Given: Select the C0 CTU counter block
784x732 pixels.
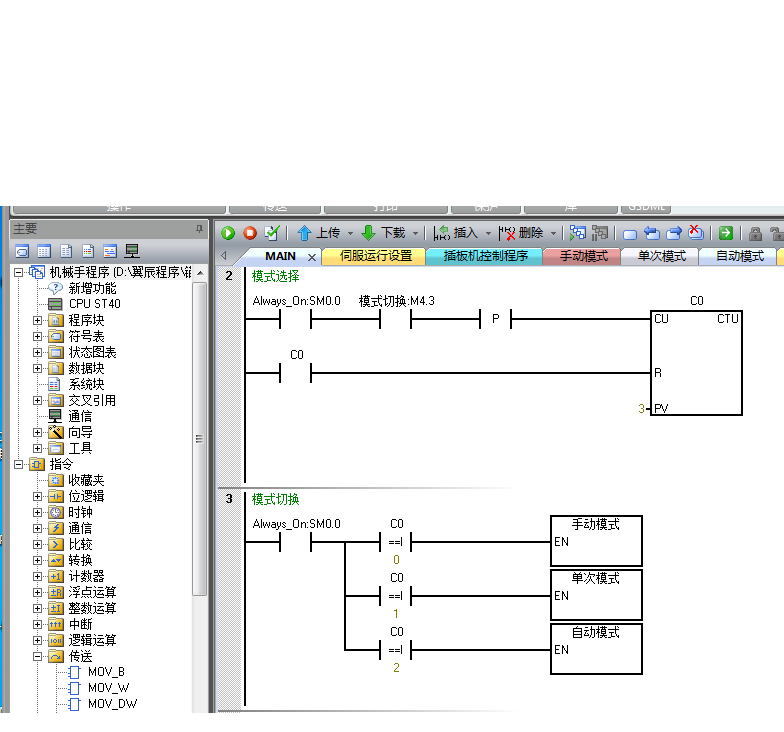Looking at the screenshot, I should 696,362.
